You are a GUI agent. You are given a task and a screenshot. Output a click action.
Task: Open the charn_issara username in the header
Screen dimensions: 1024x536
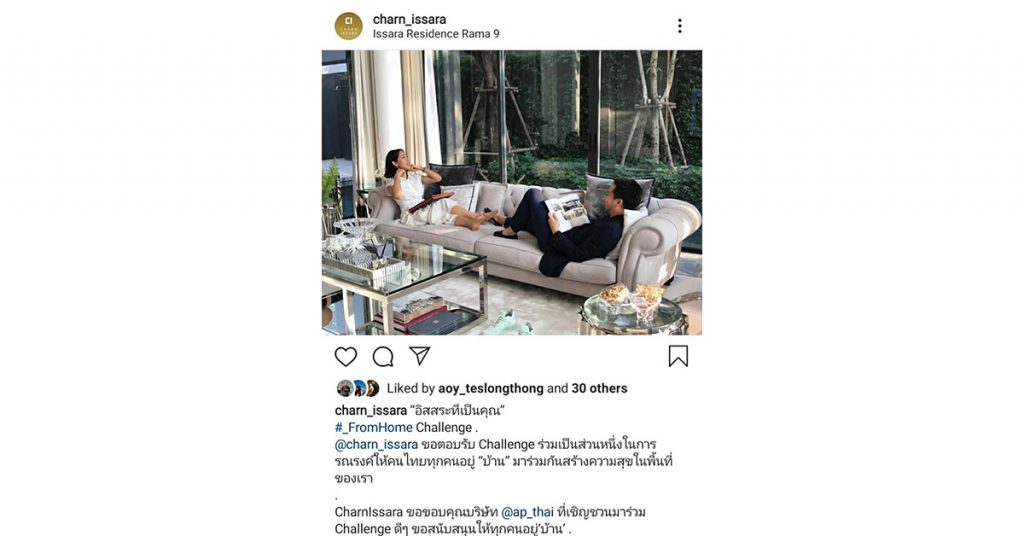[409, 19]
